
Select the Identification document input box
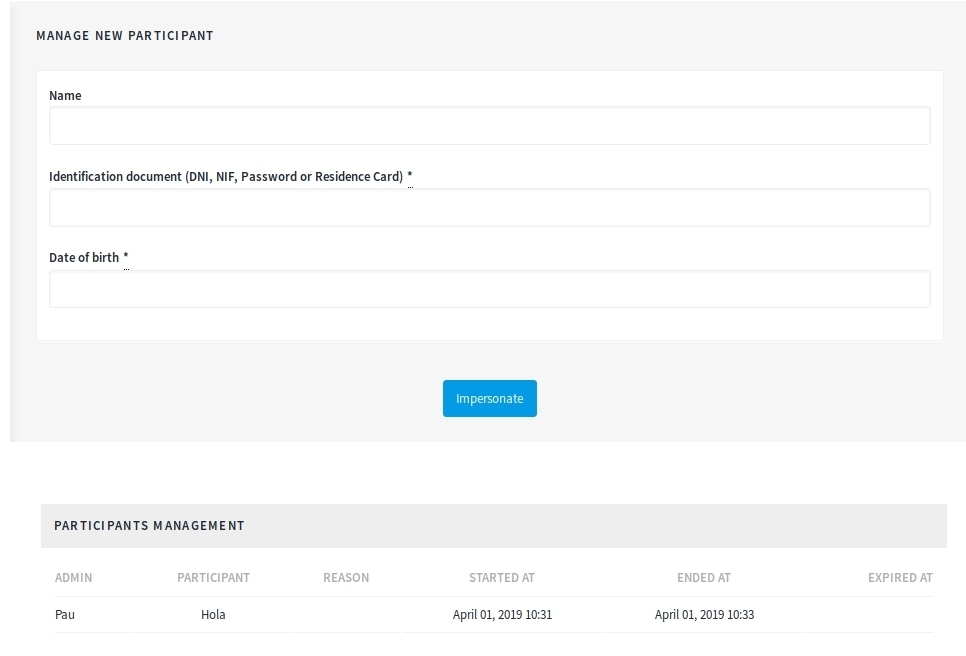coord(489,207)
